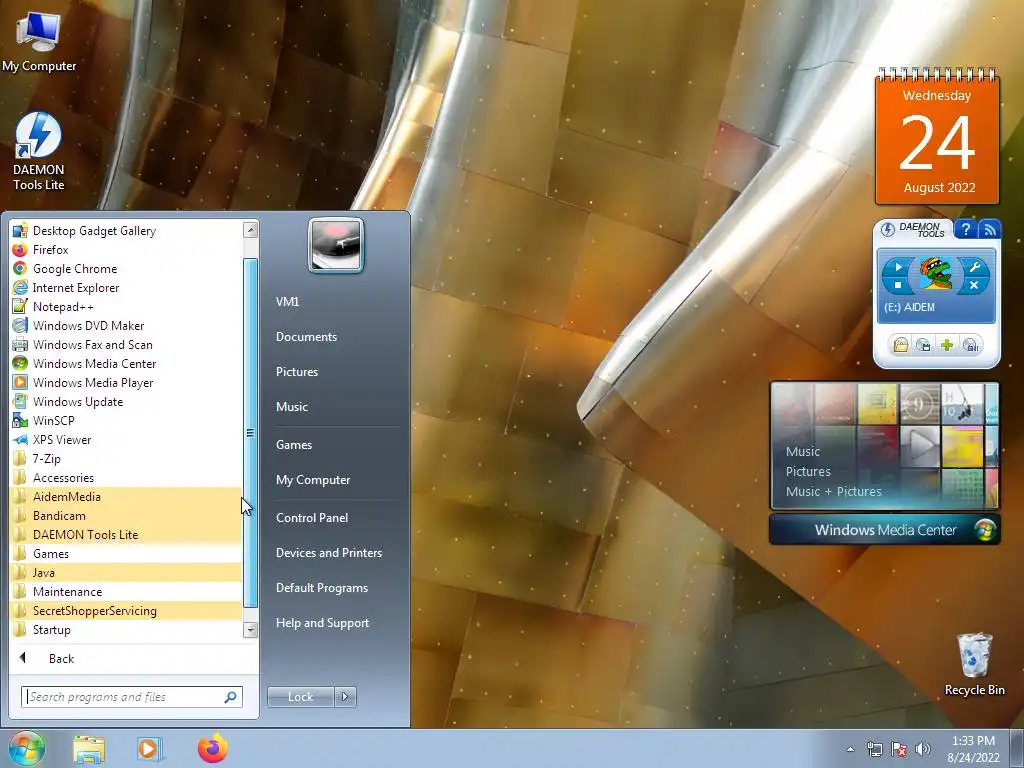1024x768 pixels.
Task: Open Games in the right Start pane
Action: click(294, 445)
